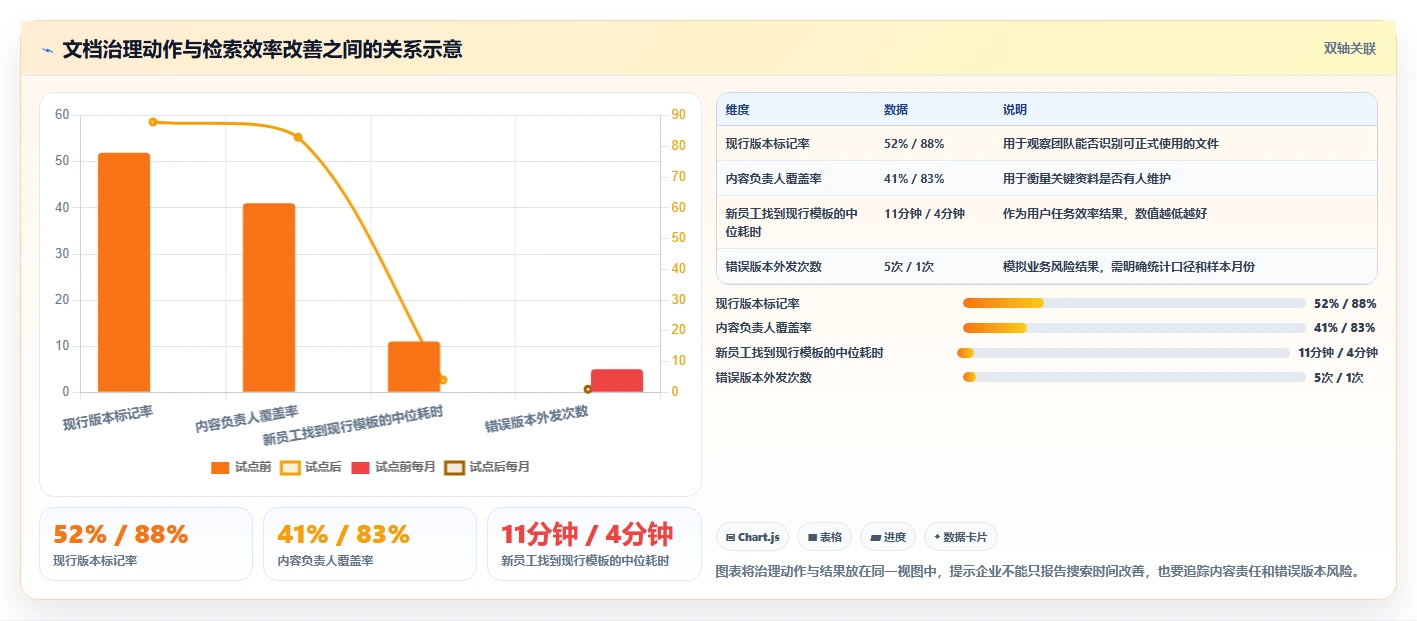Click the 数据卡片 tag chip
Screen dimensions: 1417x621
(960, 537)
